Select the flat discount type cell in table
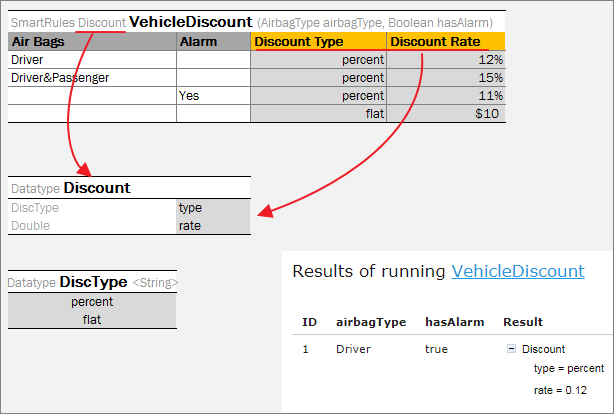The width and height of the screenshot is (614, 414). point(318,114)
